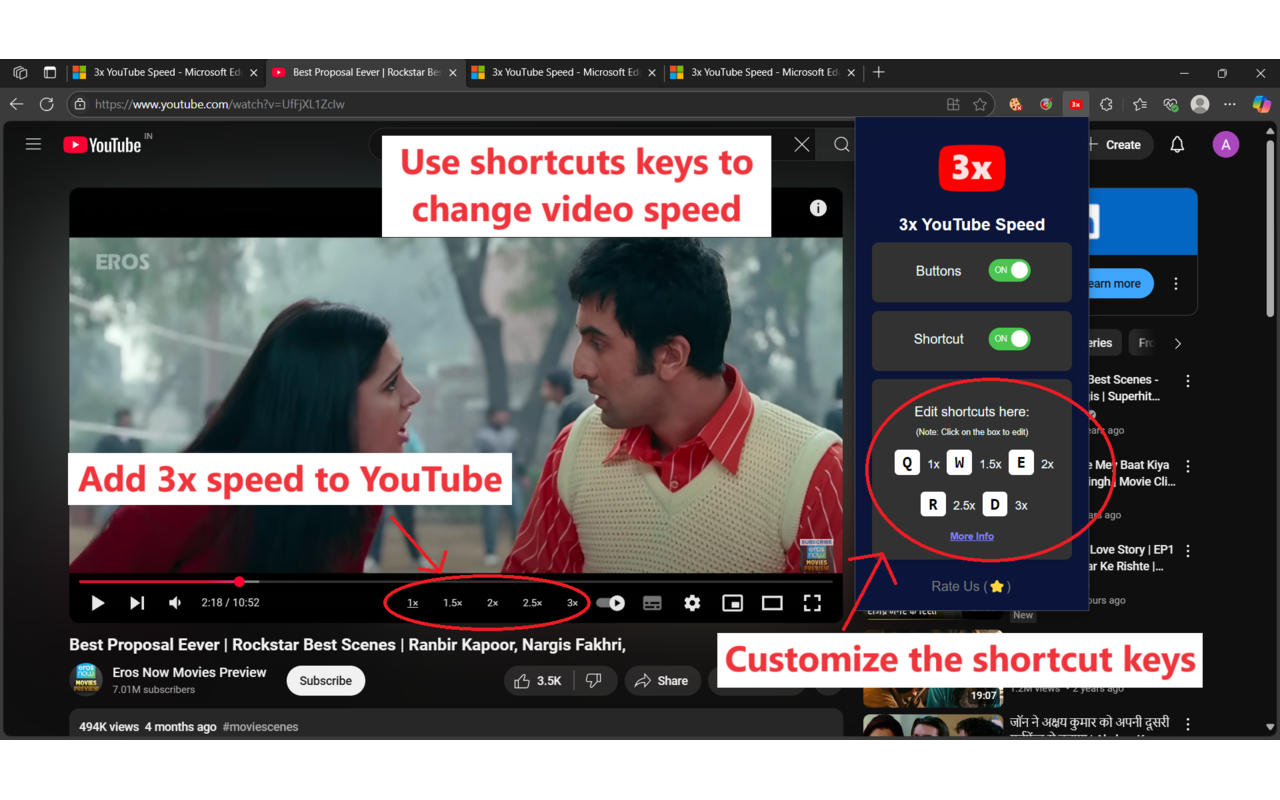Refresh the page
The width and height of the screenshot is (1280, 800).
pos(47,104)
